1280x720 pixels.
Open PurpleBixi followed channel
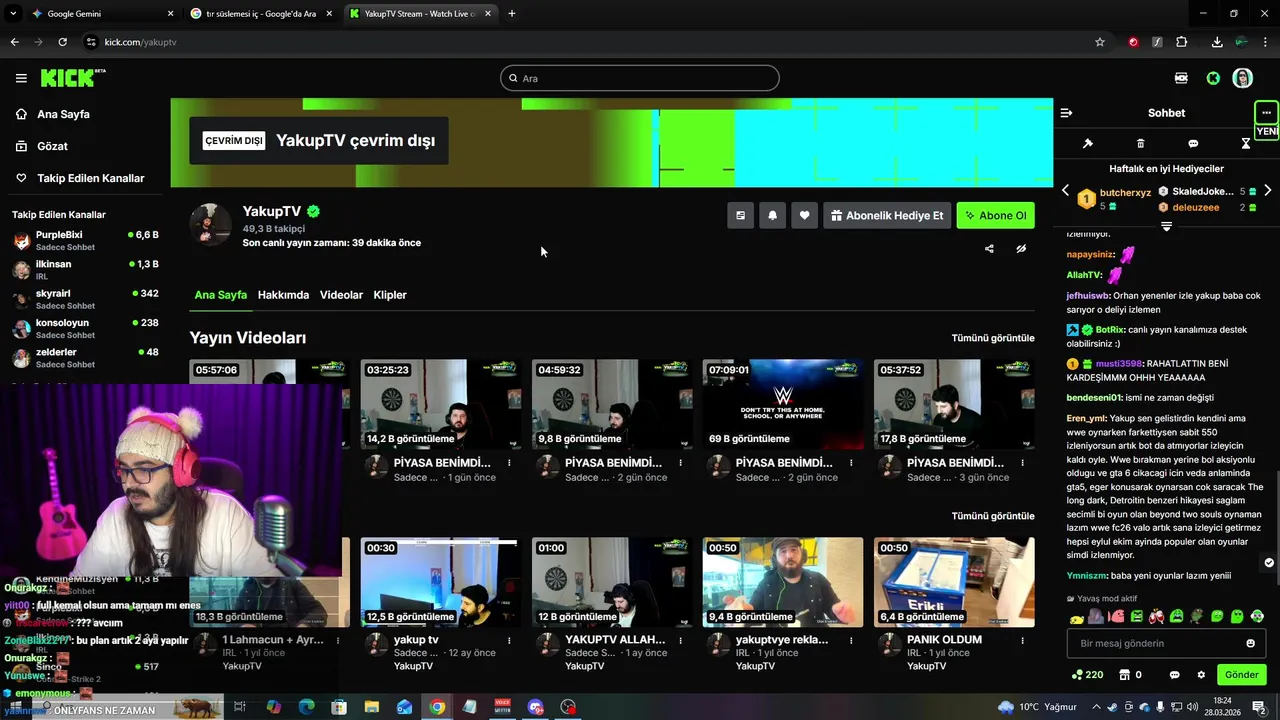coord(85,240)
